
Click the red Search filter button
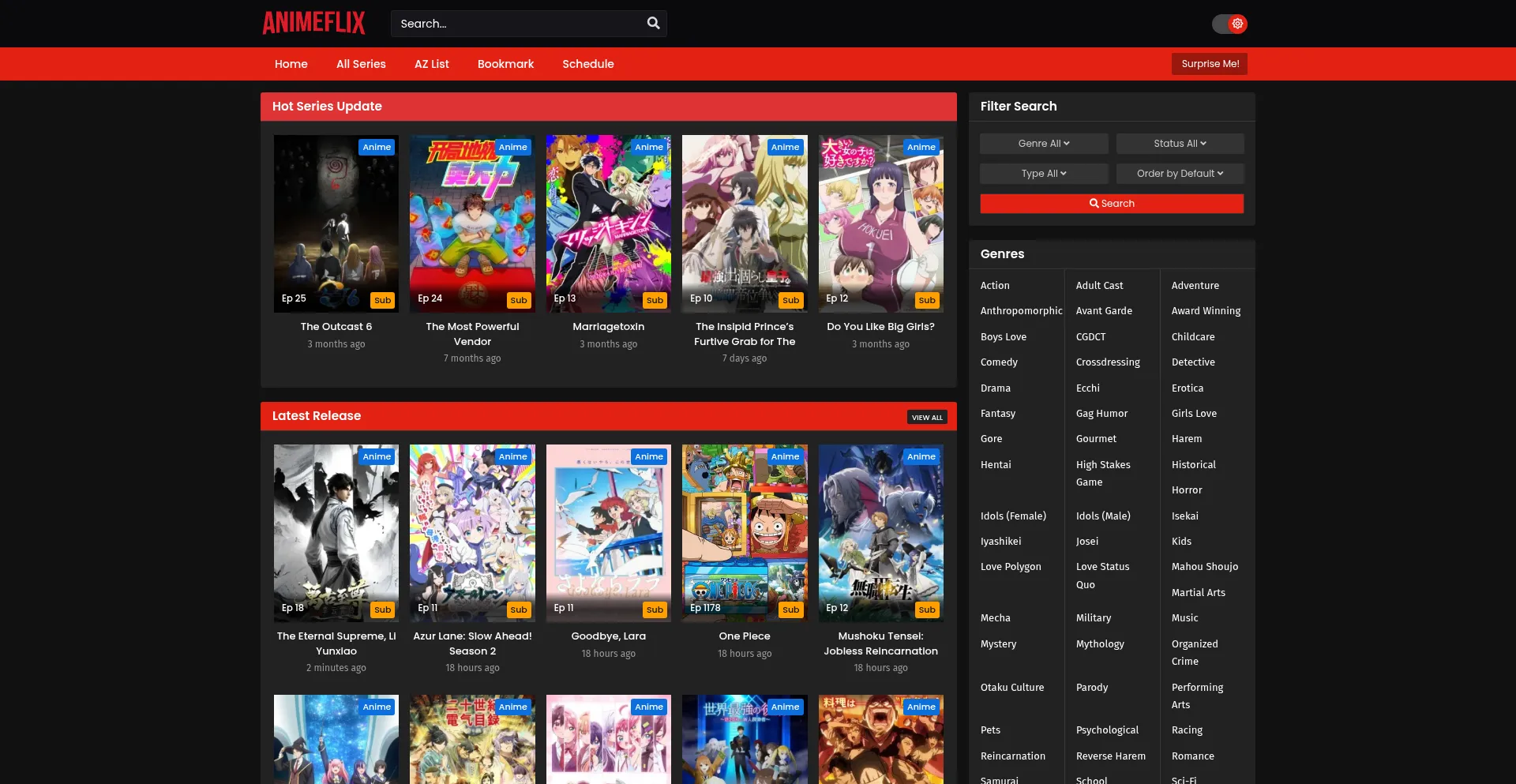[x=1112, y=204]
